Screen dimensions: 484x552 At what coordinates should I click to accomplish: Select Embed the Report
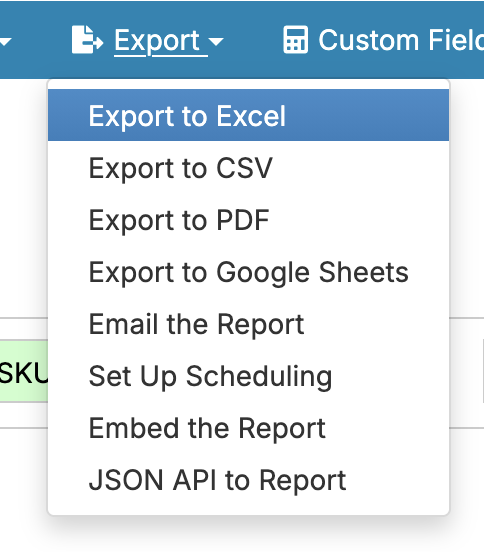[x=249, y=428]
